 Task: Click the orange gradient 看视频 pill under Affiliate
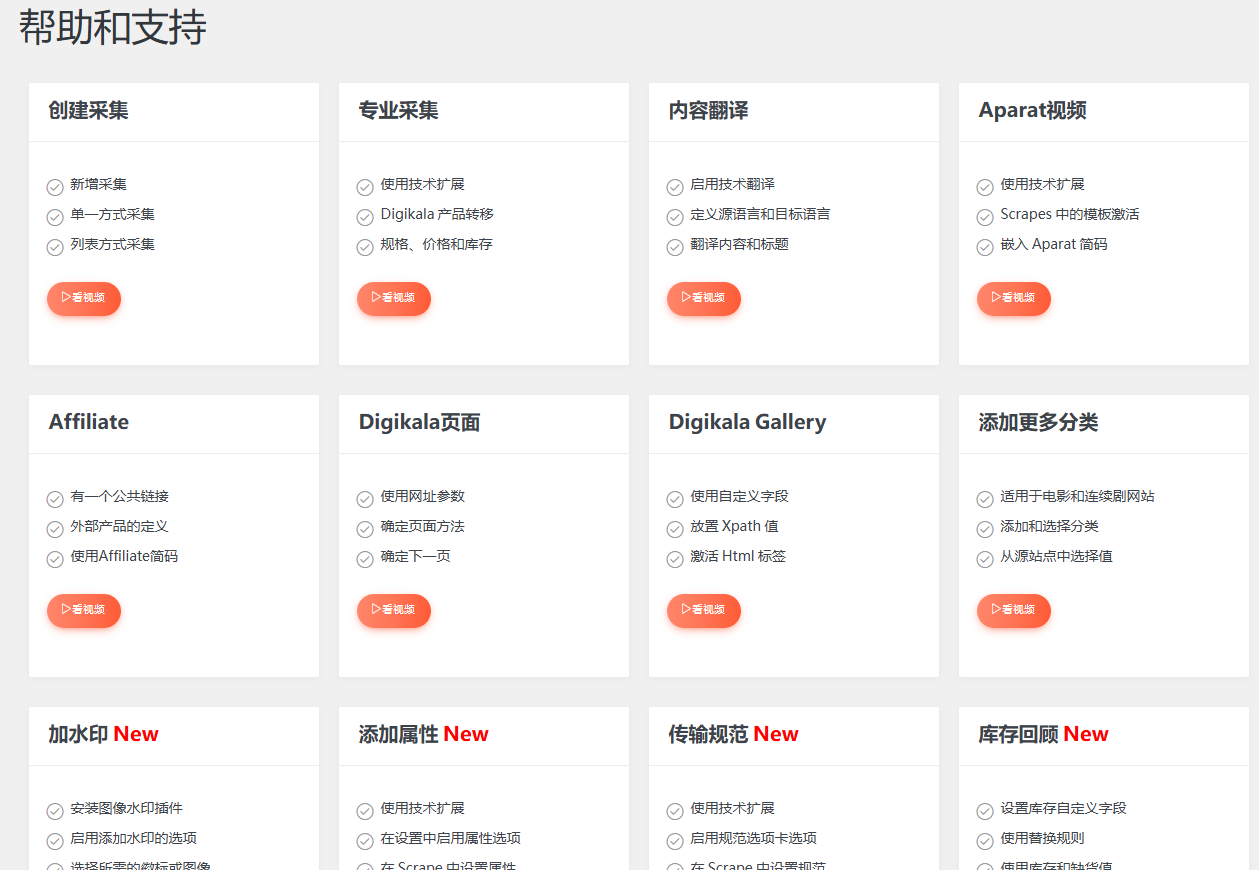[x=84, y=610]
